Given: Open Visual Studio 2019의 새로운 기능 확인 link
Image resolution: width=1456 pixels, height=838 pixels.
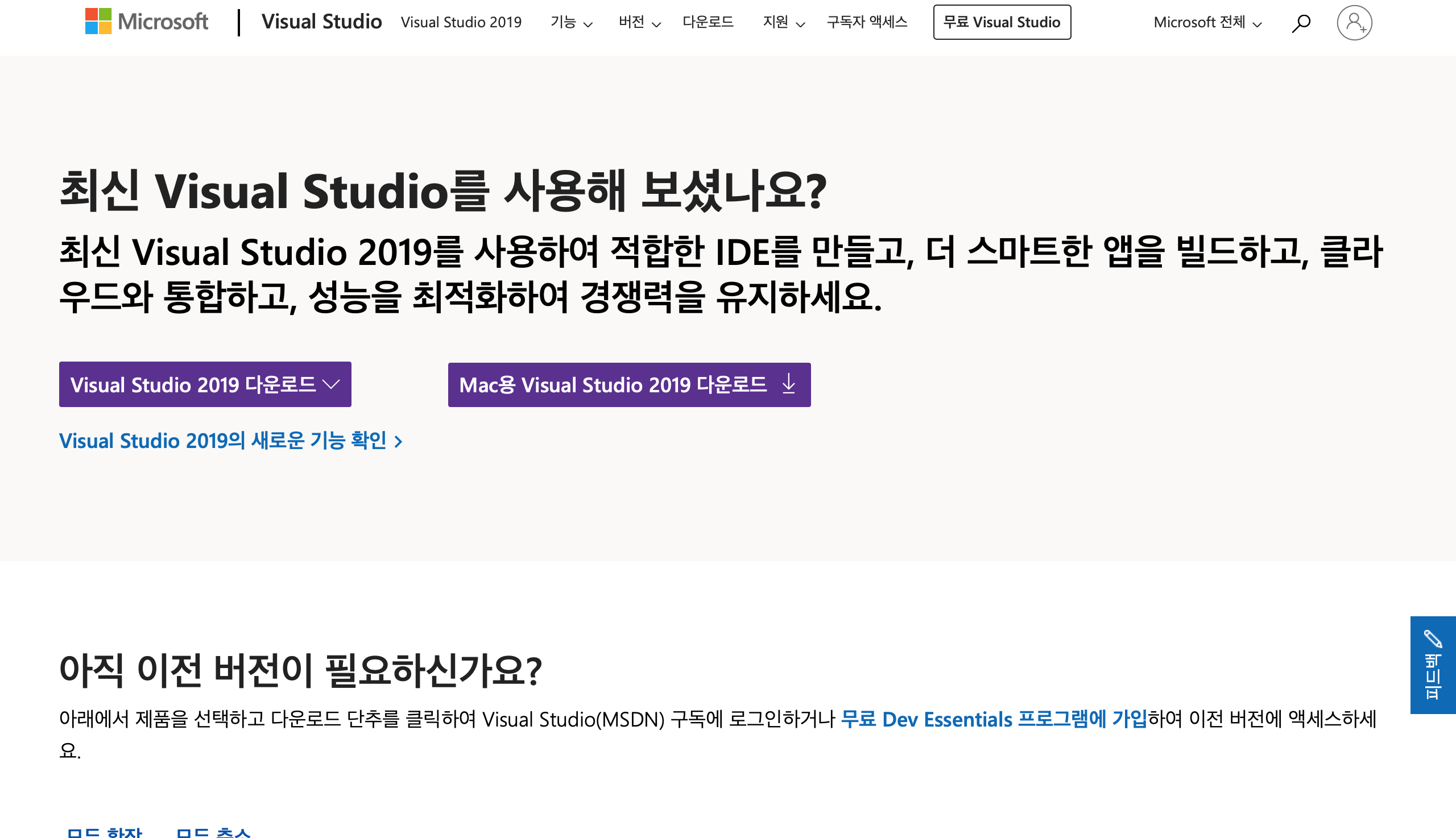Looking at the screenshot, I should 222,441.
